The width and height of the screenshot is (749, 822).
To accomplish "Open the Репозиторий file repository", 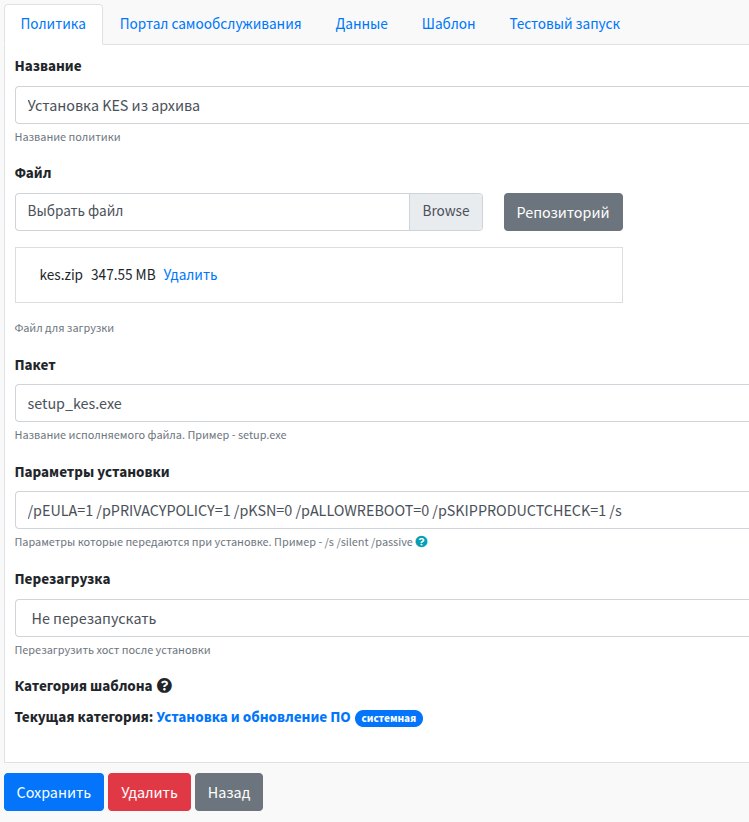I will click(x=563, y=213).
